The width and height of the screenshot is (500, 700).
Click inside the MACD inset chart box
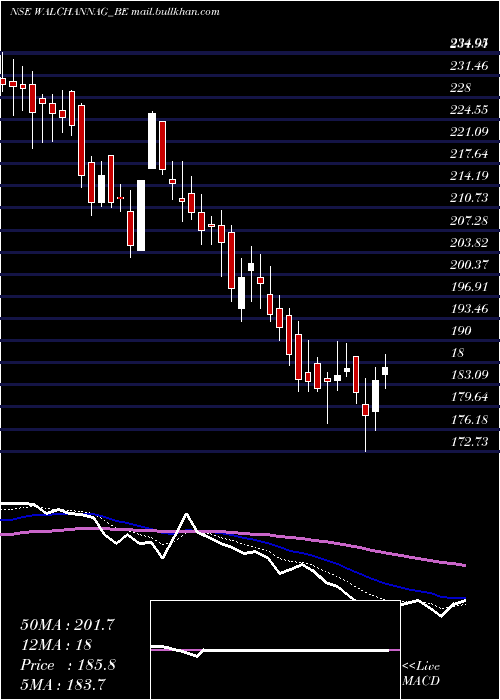(x=275, y=650)
